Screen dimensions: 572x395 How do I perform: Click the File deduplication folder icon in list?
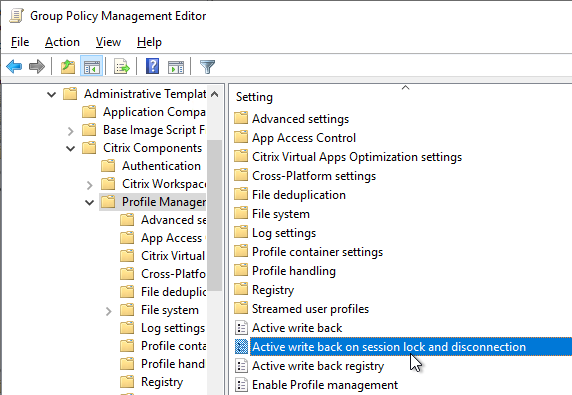tap(241, 194)
